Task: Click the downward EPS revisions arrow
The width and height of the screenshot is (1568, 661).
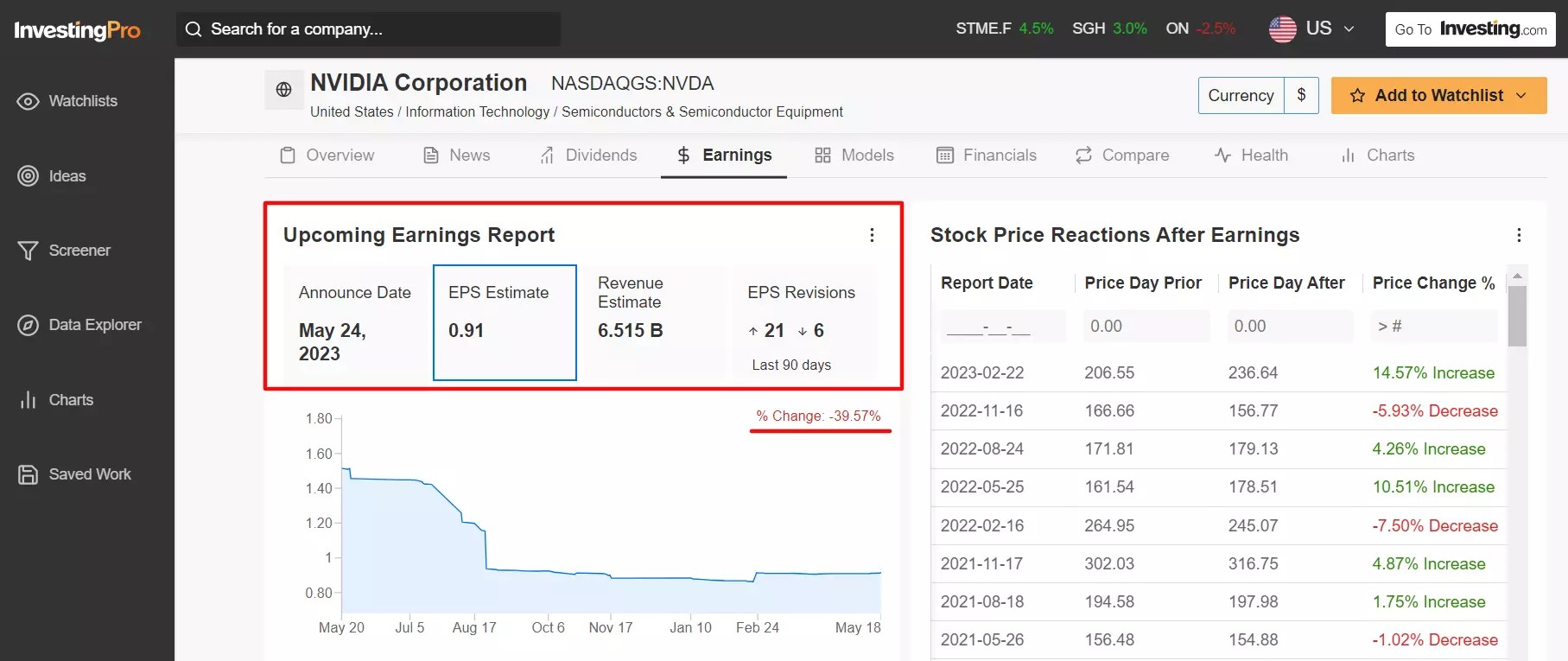Action: coord(803,331)
